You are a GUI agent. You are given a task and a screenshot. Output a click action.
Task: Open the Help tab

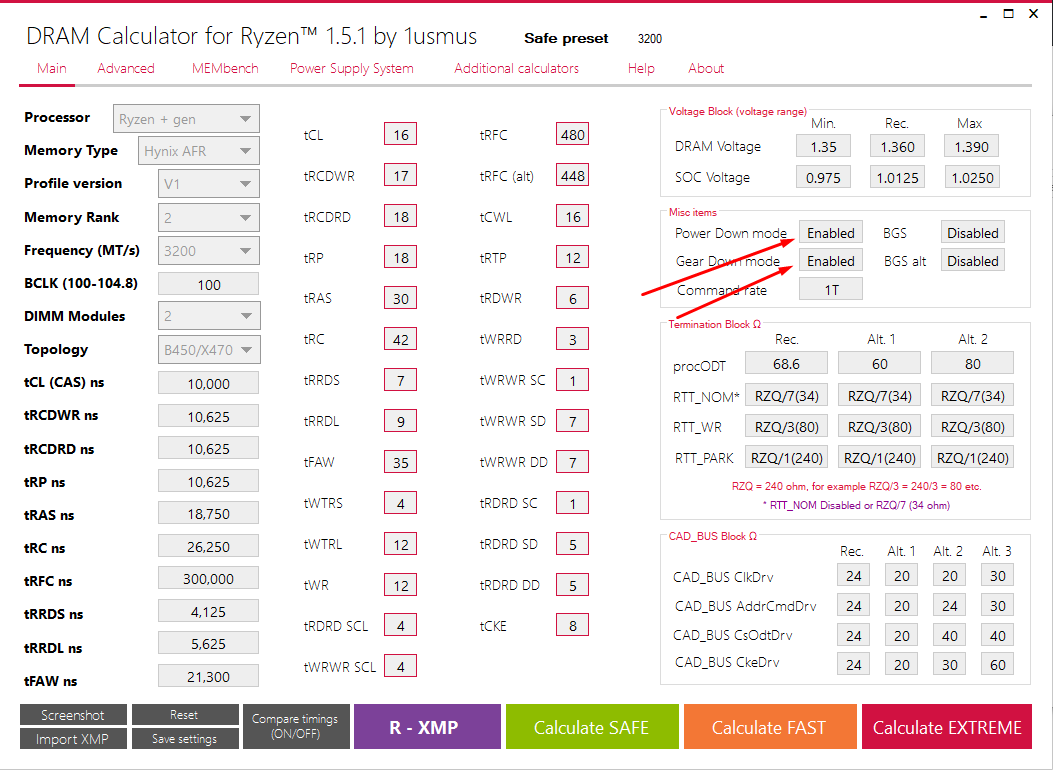click(641, 68)
